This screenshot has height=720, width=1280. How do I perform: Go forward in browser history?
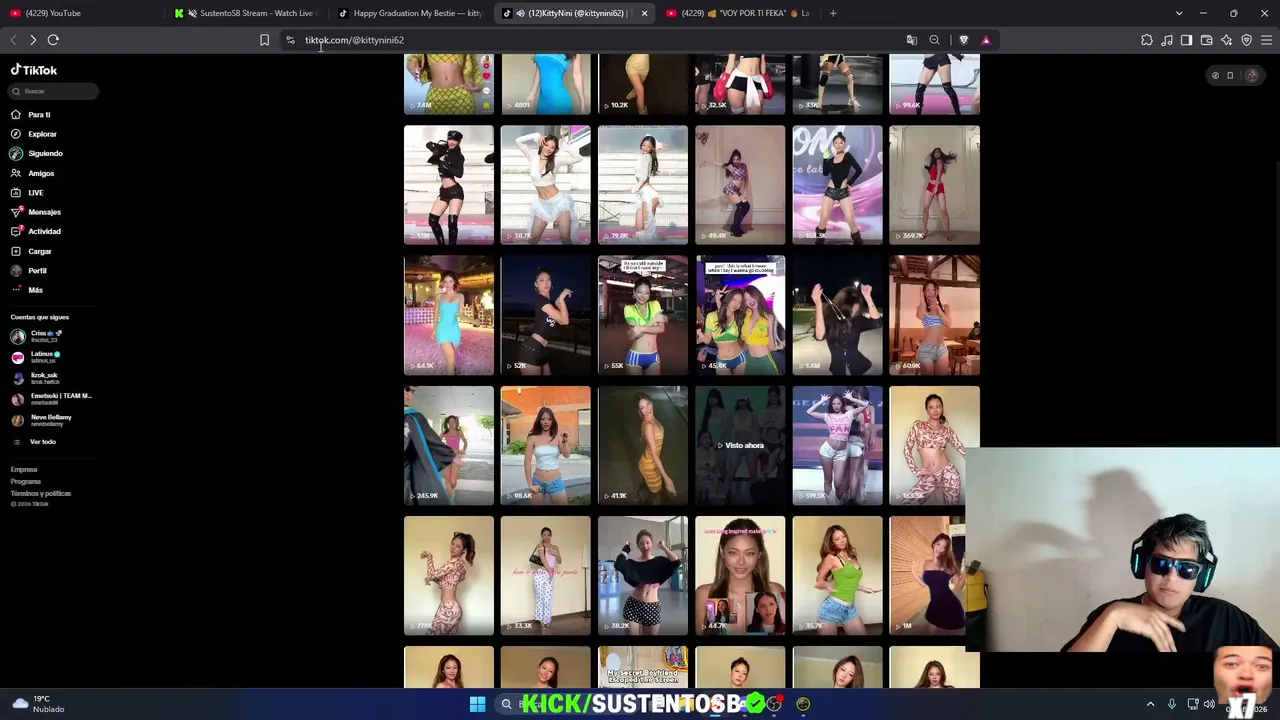[x=33, y=40]
